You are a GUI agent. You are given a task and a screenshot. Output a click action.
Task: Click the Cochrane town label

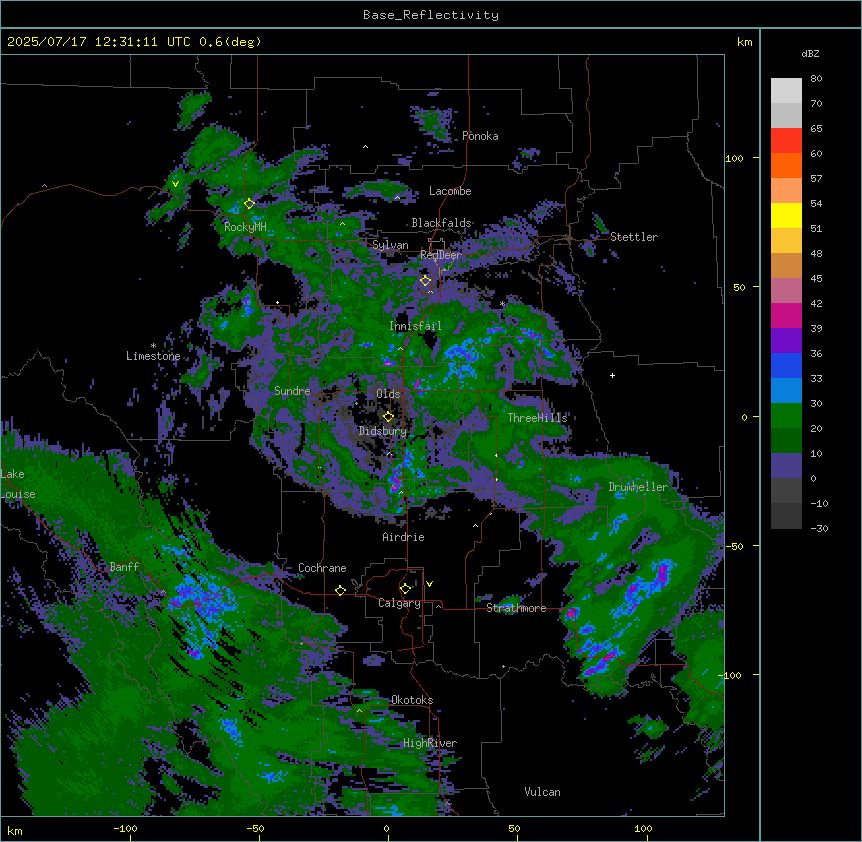click(322, 568)
